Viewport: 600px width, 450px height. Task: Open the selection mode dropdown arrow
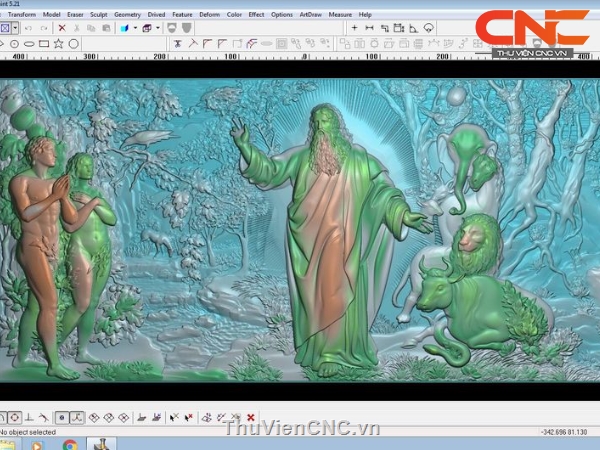(15, 28)
